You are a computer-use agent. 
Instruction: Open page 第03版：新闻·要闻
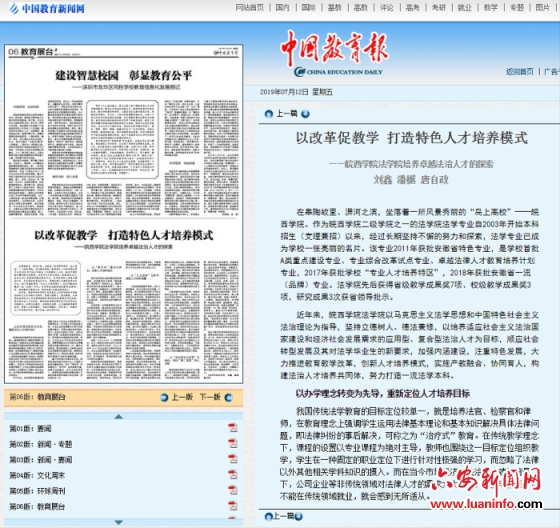click(41, 459)
